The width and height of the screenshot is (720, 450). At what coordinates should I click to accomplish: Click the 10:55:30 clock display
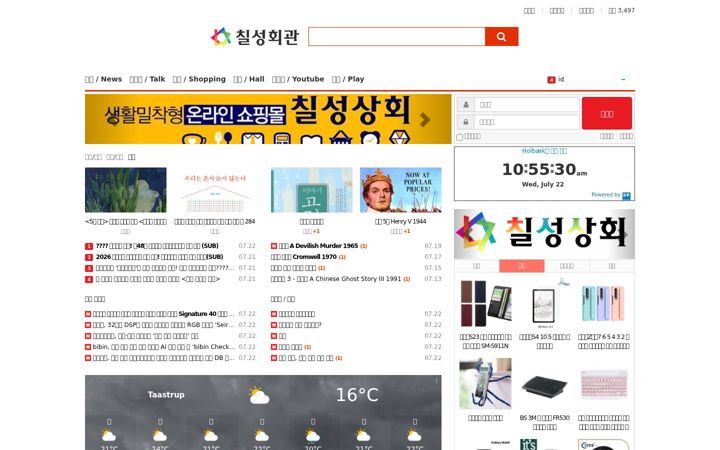pos(544,169)
